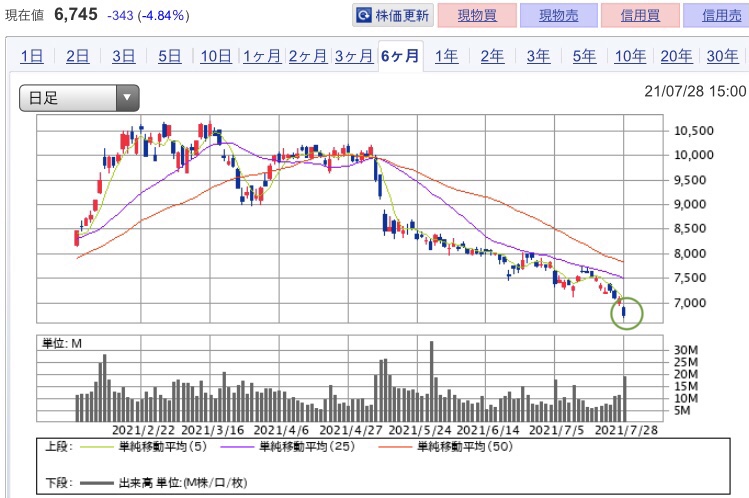Click the 単位: M label
Image resolution: width=749 pixels, height=498 pixels.
coord(62,343)
